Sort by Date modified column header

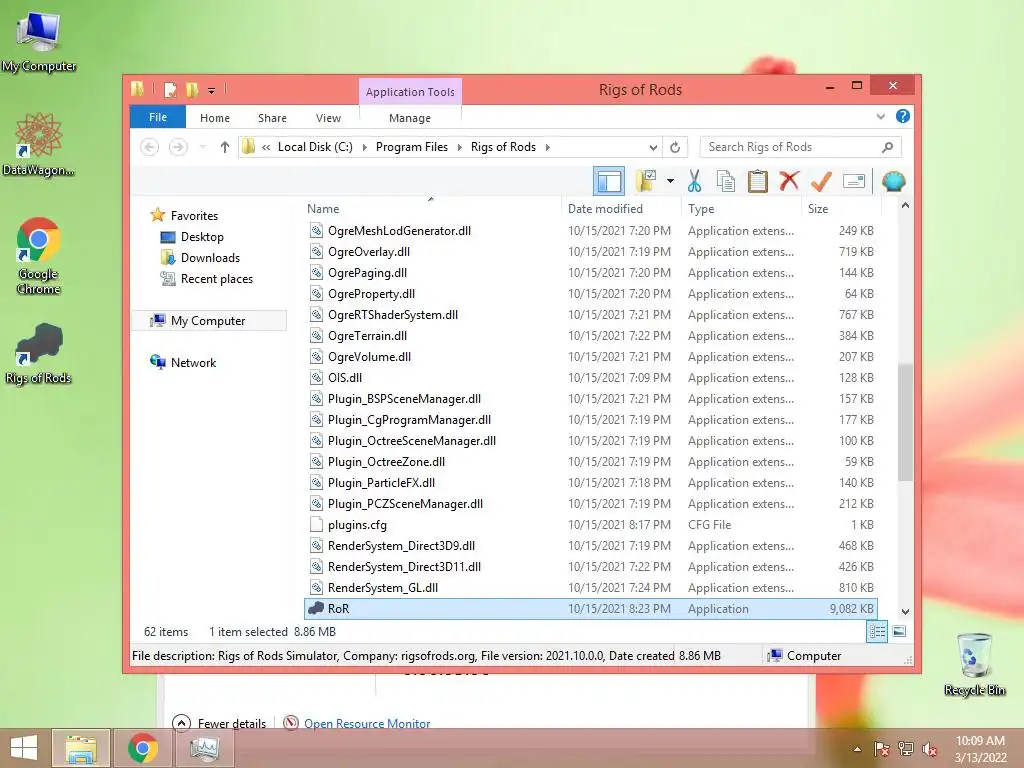coord(620,208)
